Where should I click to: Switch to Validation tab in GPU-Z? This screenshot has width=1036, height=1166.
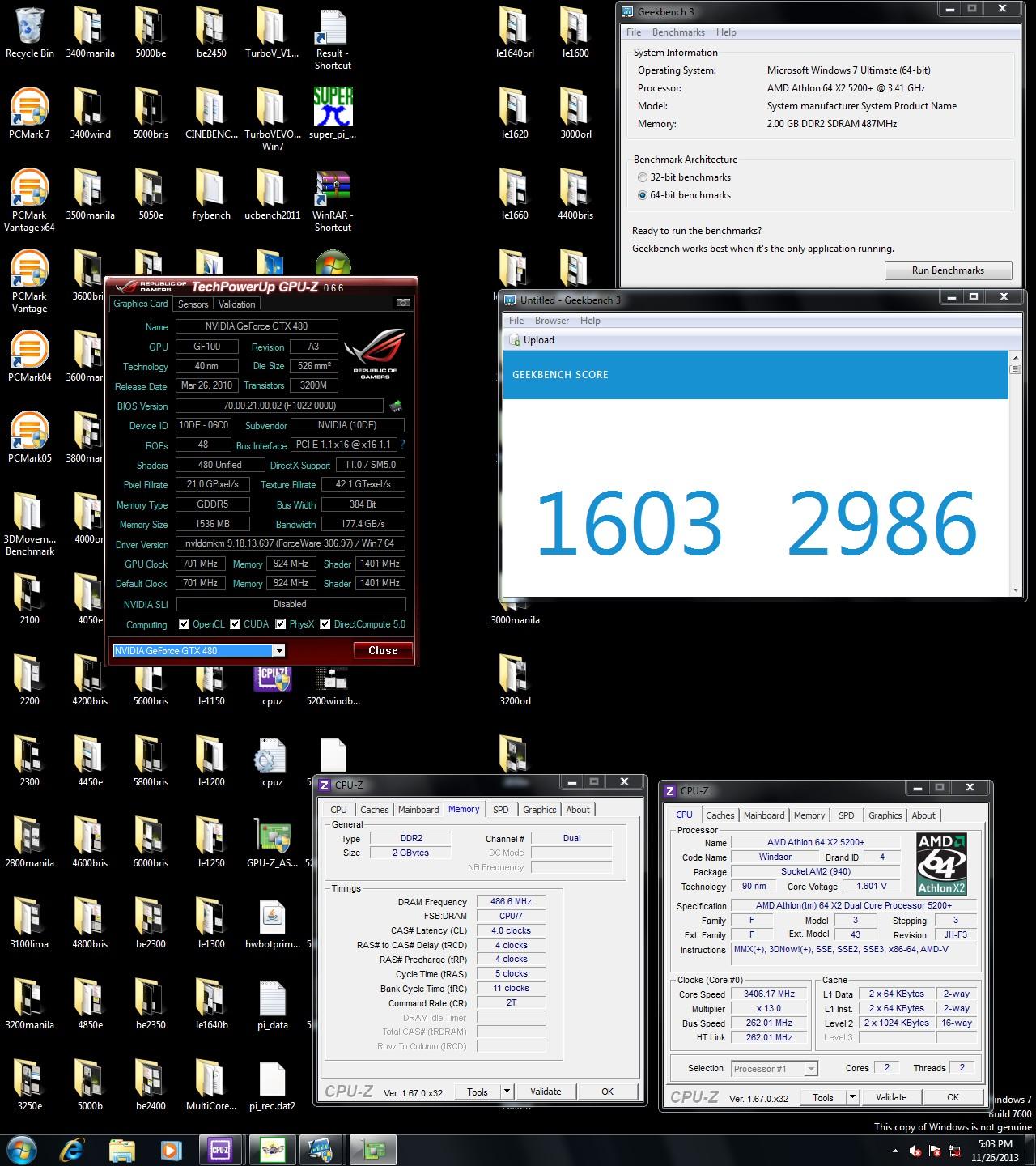pos(237,304)
